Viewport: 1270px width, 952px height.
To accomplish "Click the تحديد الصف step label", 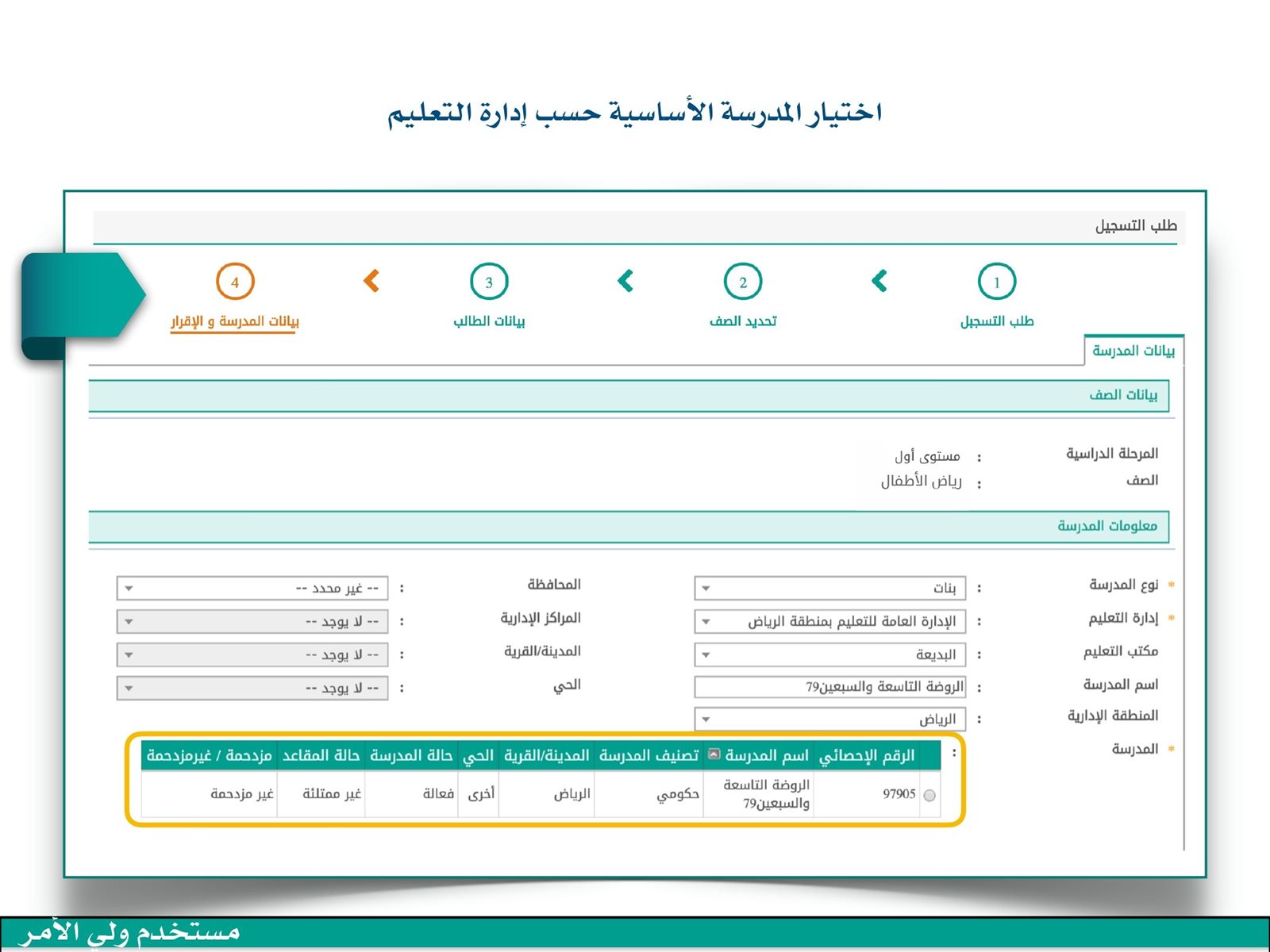I will pyautogui.click(x=743, y=321).
